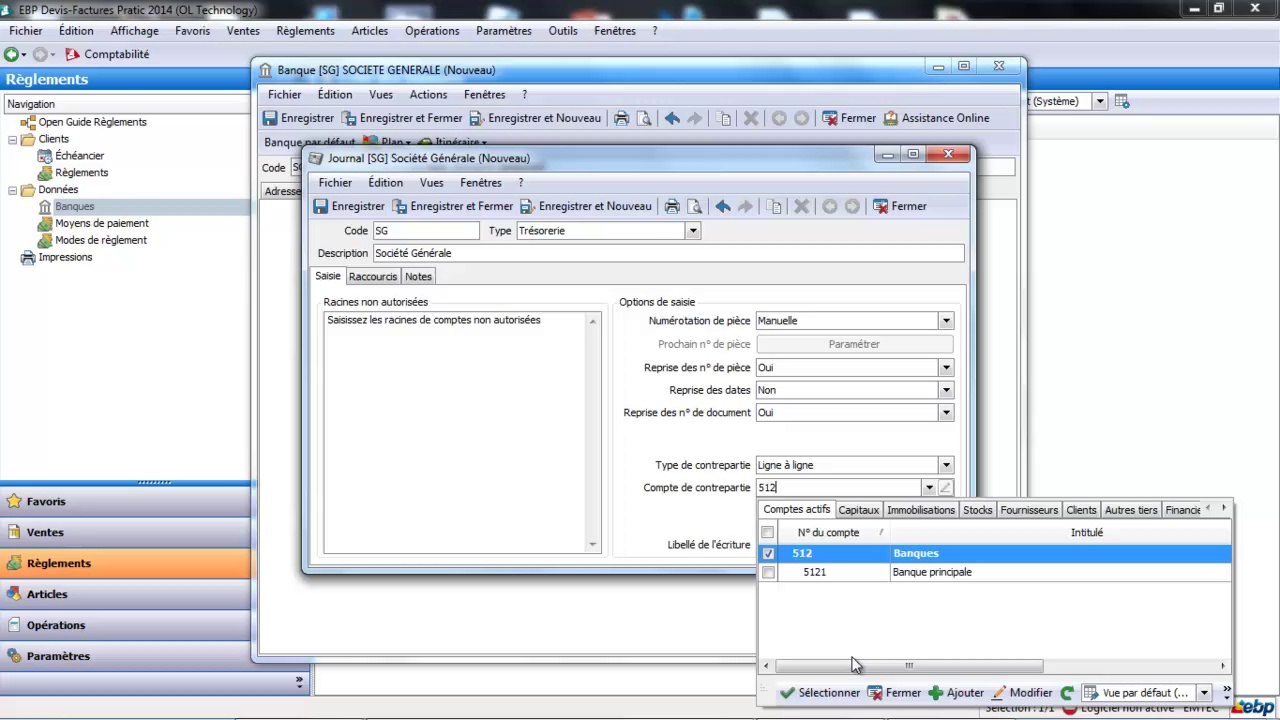1280x720 pixels.
Task: Collapse the Clients tree node
Action: click(x=14, y=139)
